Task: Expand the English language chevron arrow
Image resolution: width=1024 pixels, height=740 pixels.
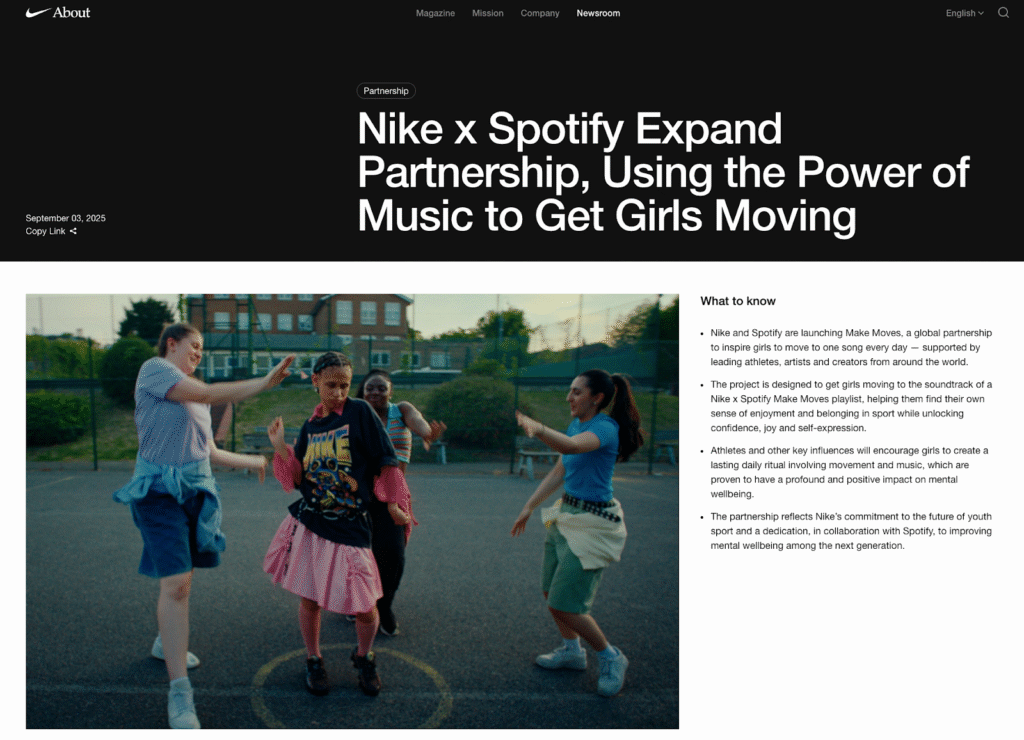Action: (x=981, y=13)
